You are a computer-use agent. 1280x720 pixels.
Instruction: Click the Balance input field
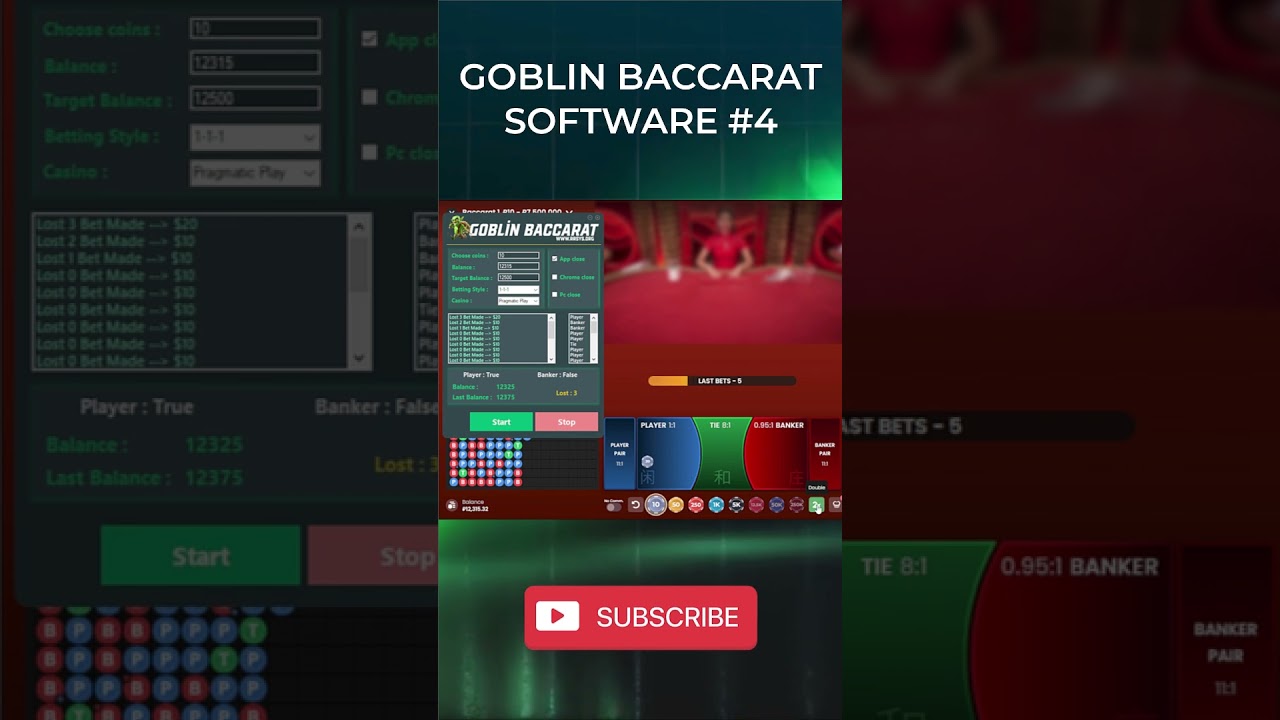coord(518,266)
